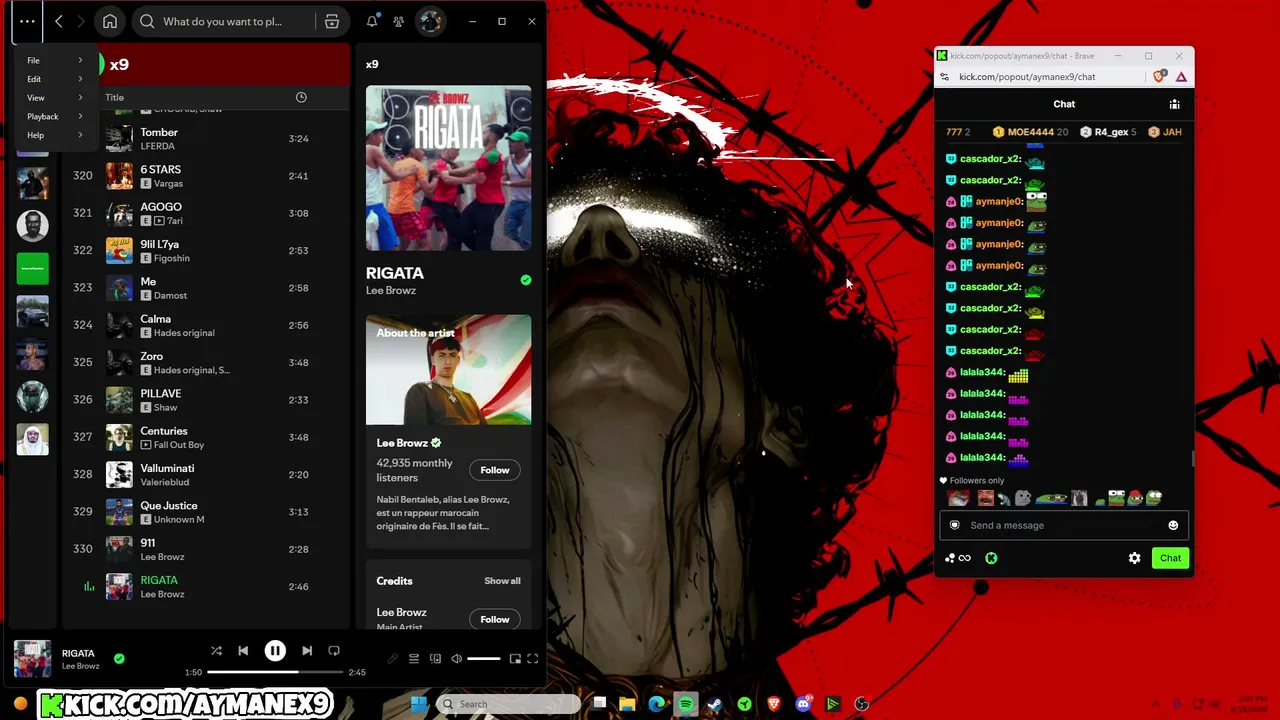Viewport: 1280px width, 720px height.
Task: Open Spotify user profile avatar
Action: point(430,21)
